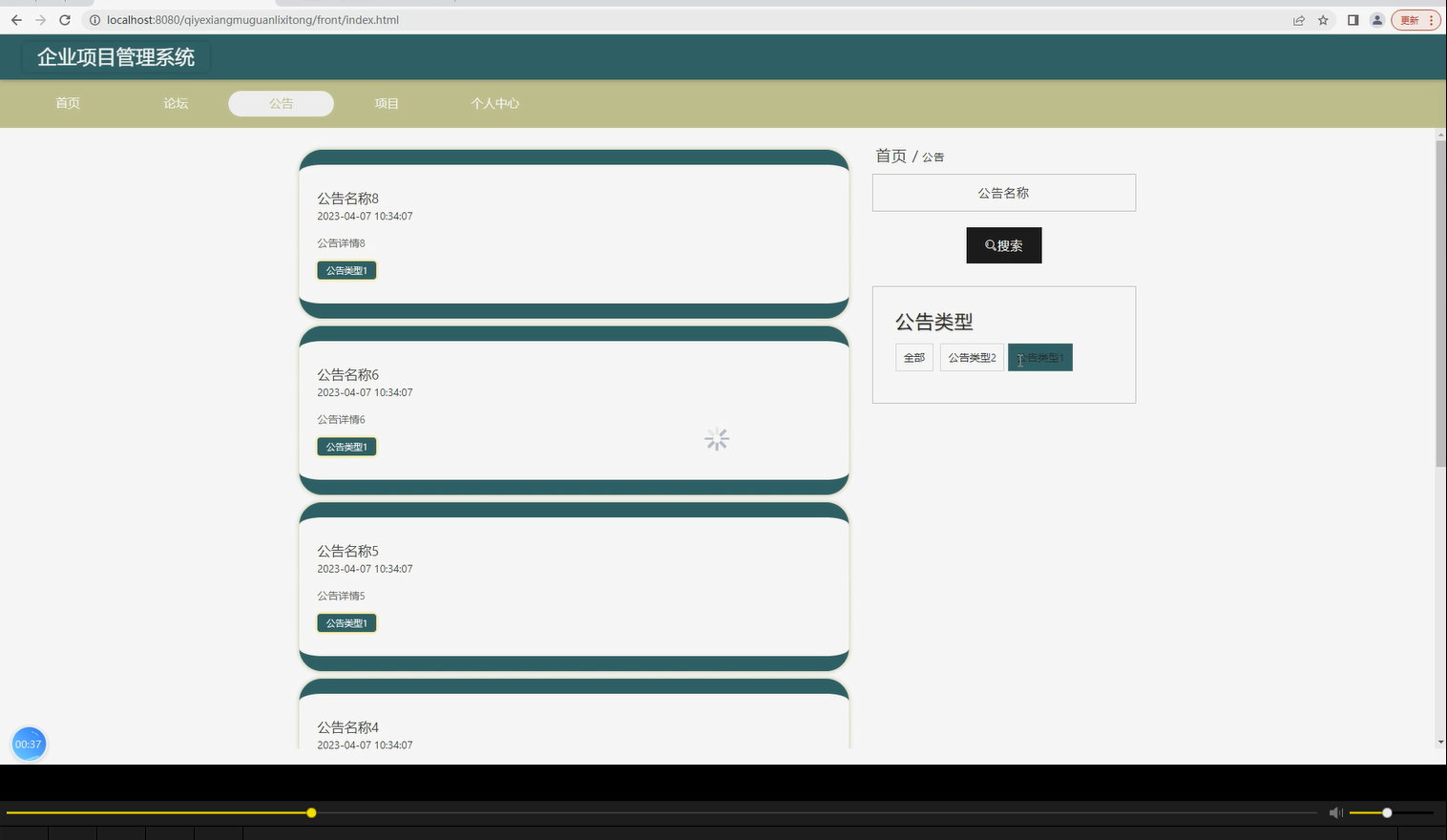Click the 公告详情6 description text

(x=341, y=420)
